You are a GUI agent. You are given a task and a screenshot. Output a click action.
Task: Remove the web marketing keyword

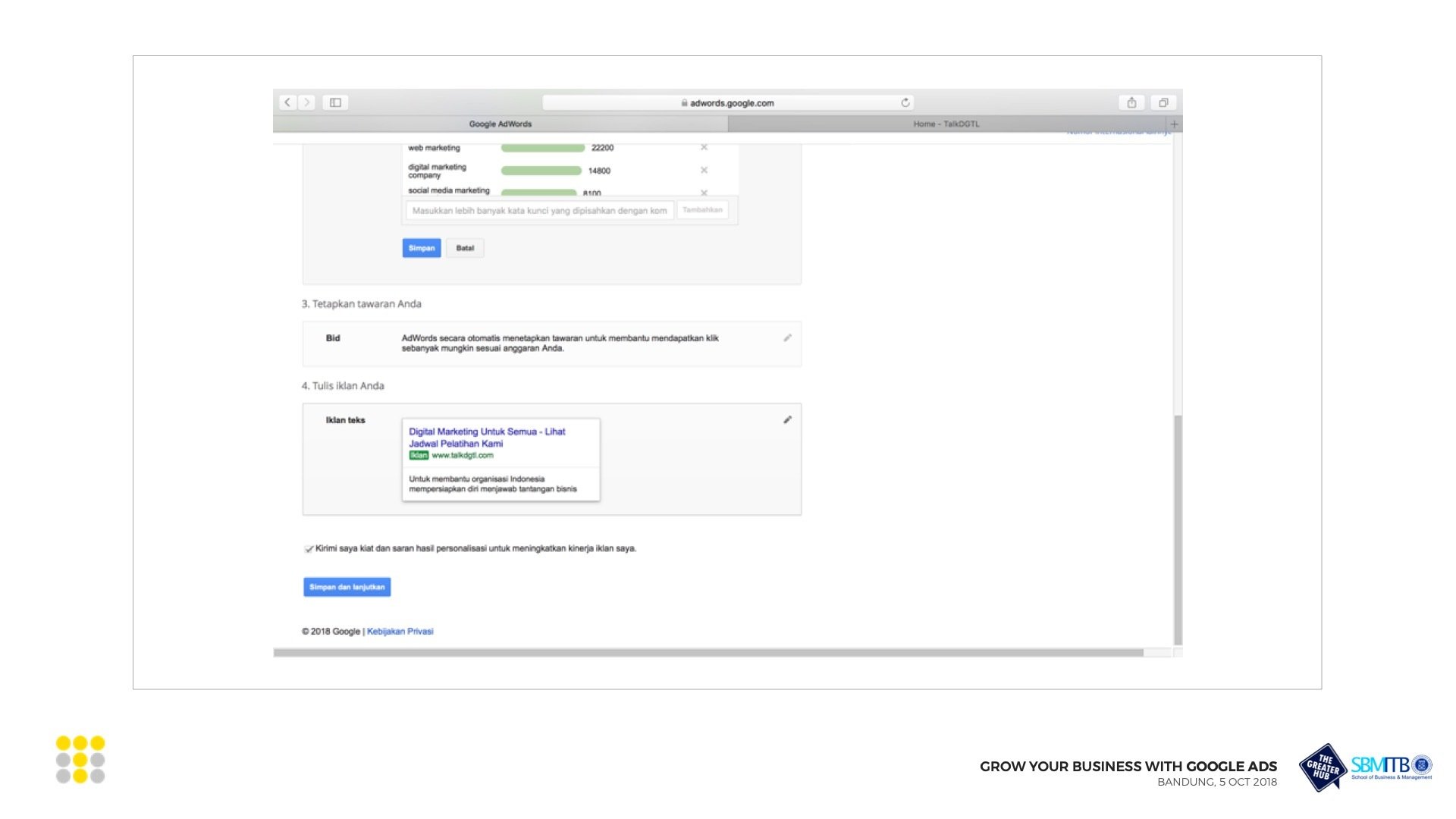click(x=704, y=148)
